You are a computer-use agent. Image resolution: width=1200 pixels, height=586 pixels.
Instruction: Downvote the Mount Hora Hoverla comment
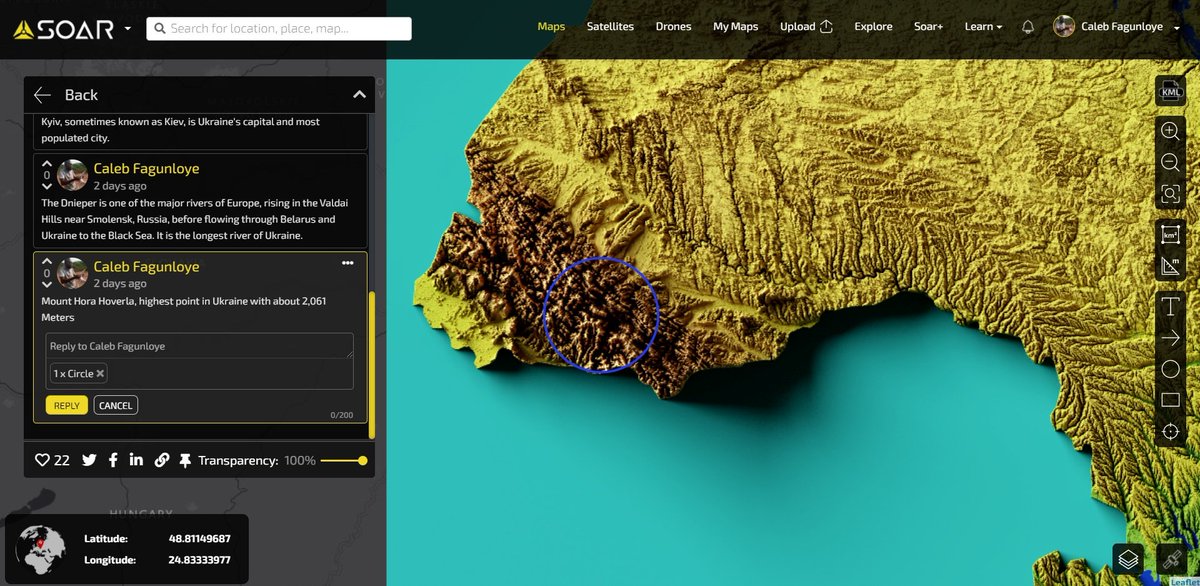pyautogui.click(x=46, y=285)
